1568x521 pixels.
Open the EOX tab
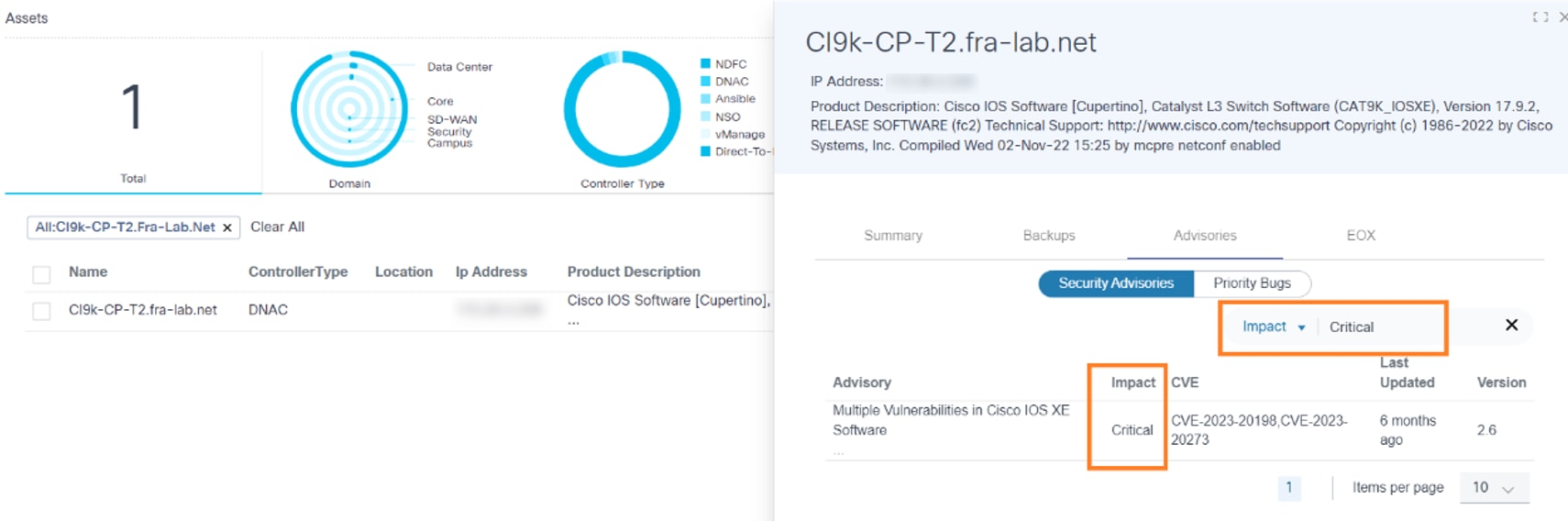[1360, 236]
